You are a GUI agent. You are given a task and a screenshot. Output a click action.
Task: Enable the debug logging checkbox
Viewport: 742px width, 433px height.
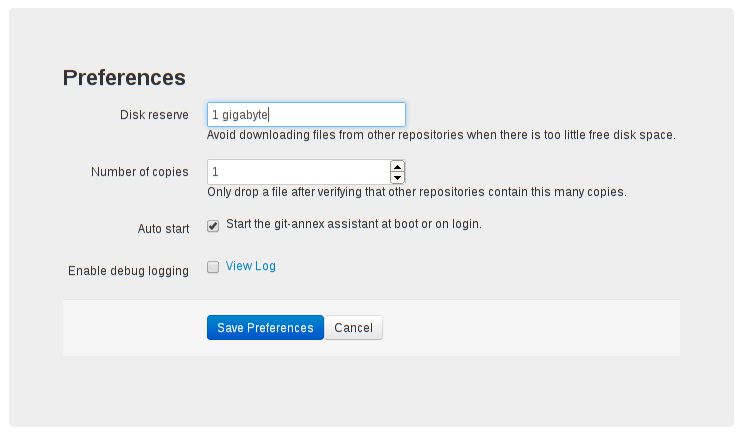coord(213,267)
